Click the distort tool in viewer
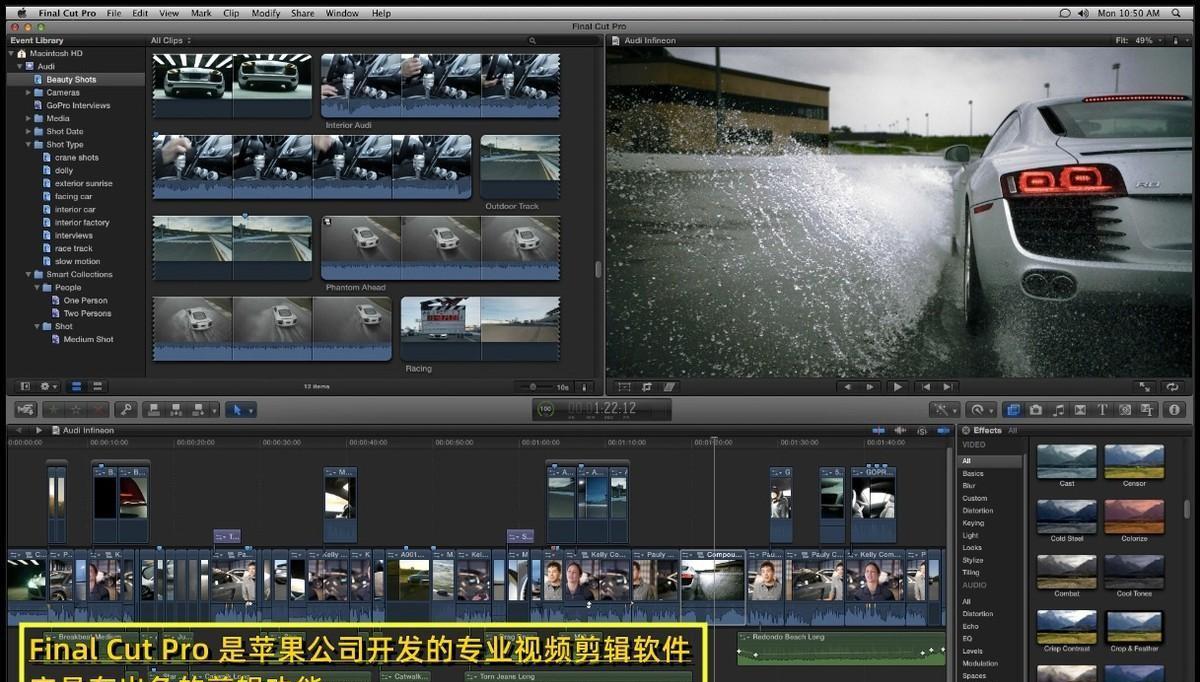 click(x=669, y=387)
